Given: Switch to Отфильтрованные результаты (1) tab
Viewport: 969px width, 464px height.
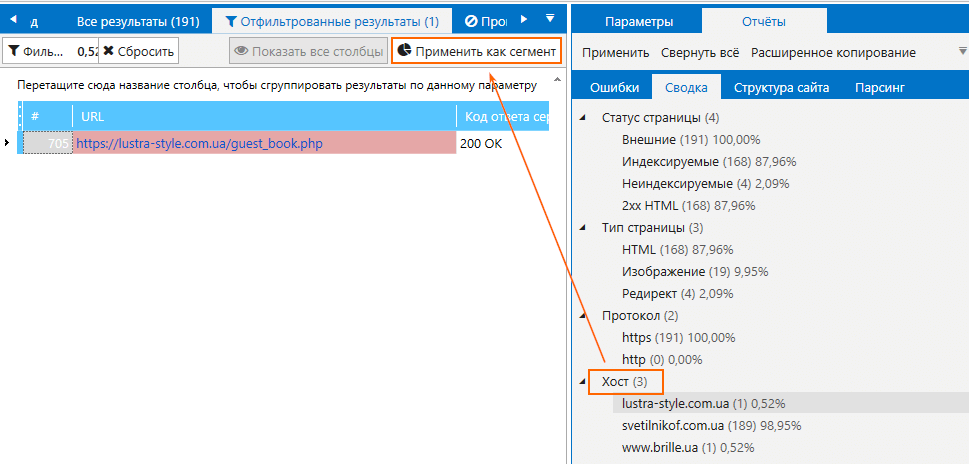Looking at the screenshot, I should tap(332, 21).
